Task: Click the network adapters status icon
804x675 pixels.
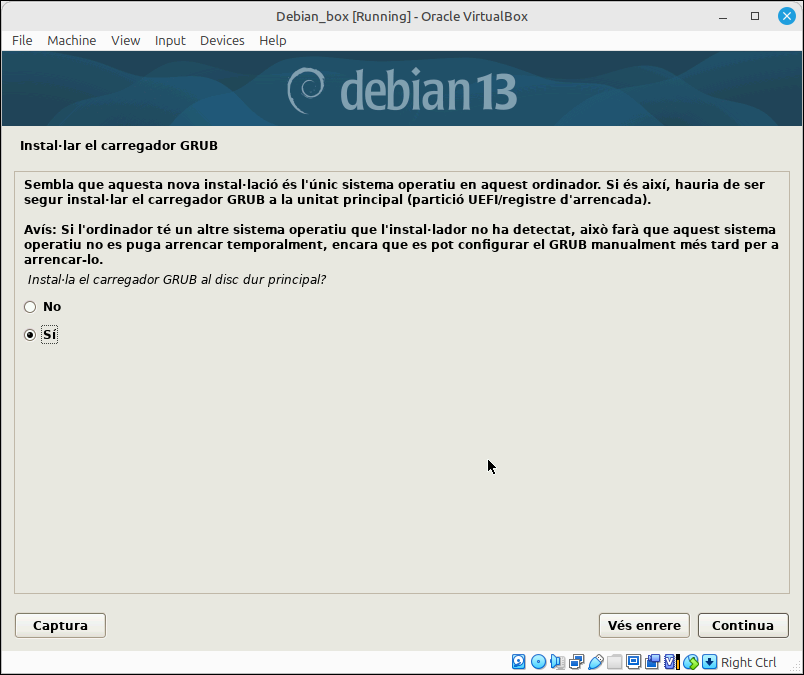Action: click(x=576, y=662)
